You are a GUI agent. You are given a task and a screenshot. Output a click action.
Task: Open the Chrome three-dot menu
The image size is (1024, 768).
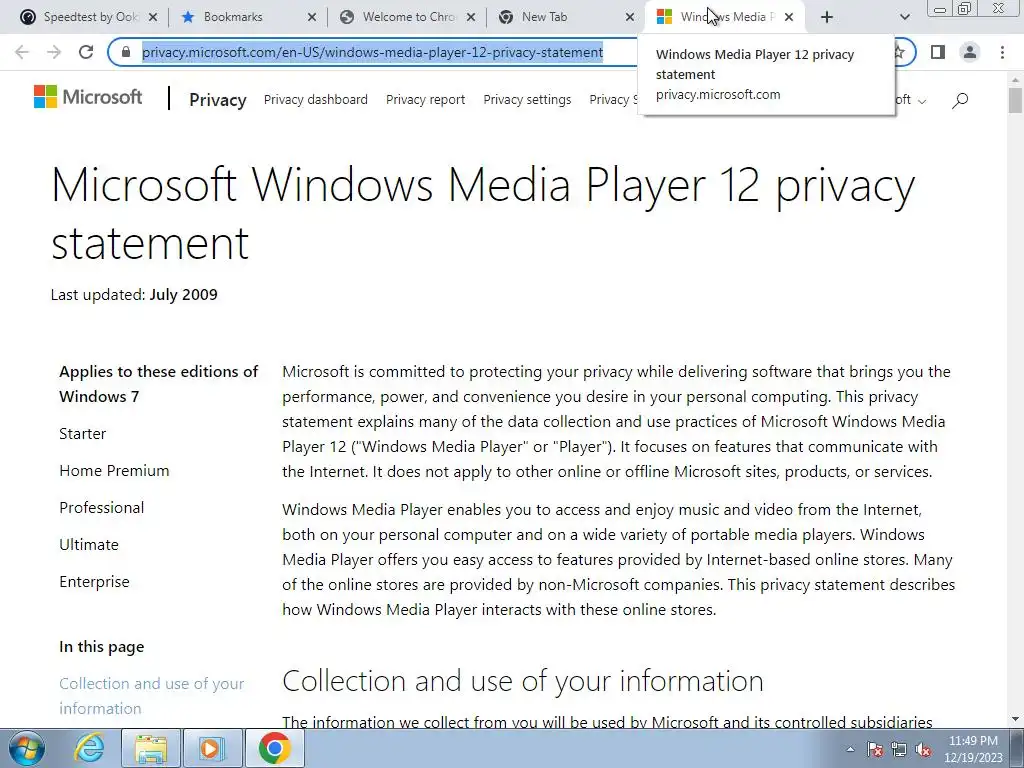click(x=1002, y=52)
